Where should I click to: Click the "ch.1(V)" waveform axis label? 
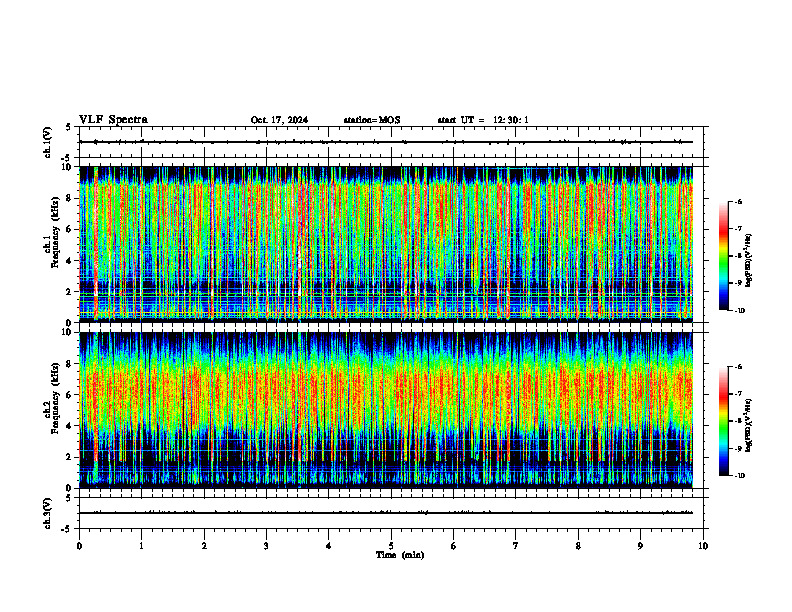tap(48, 142)
